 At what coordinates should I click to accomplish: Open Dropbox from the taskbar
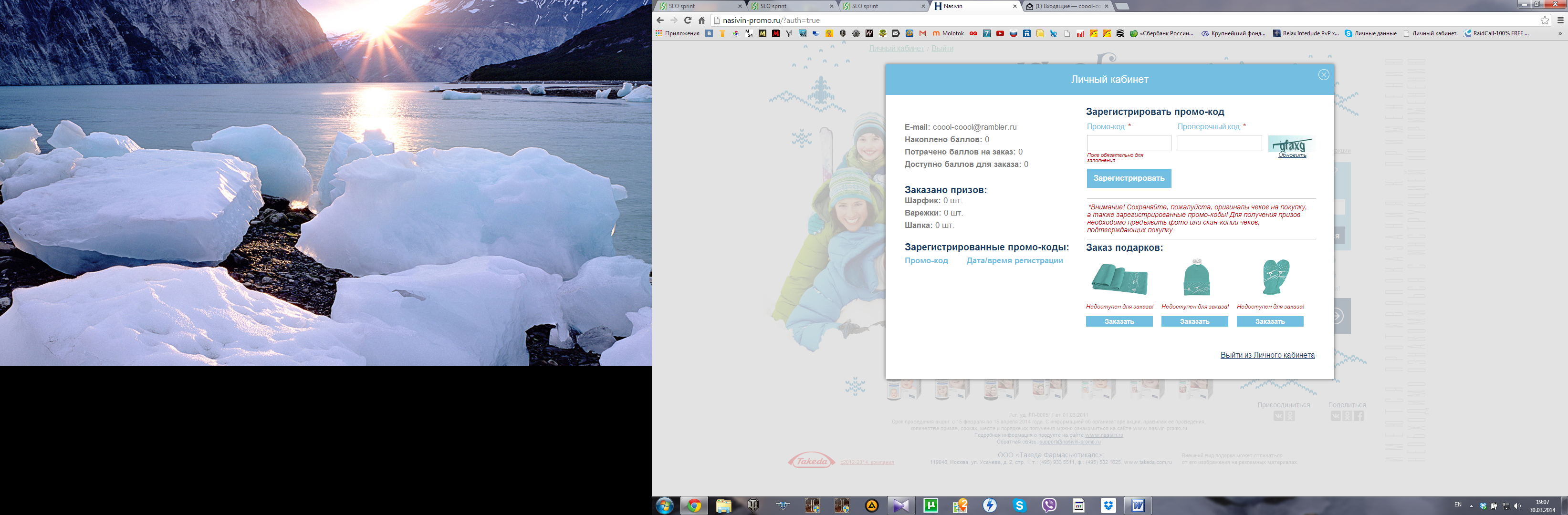point(1108,506)
